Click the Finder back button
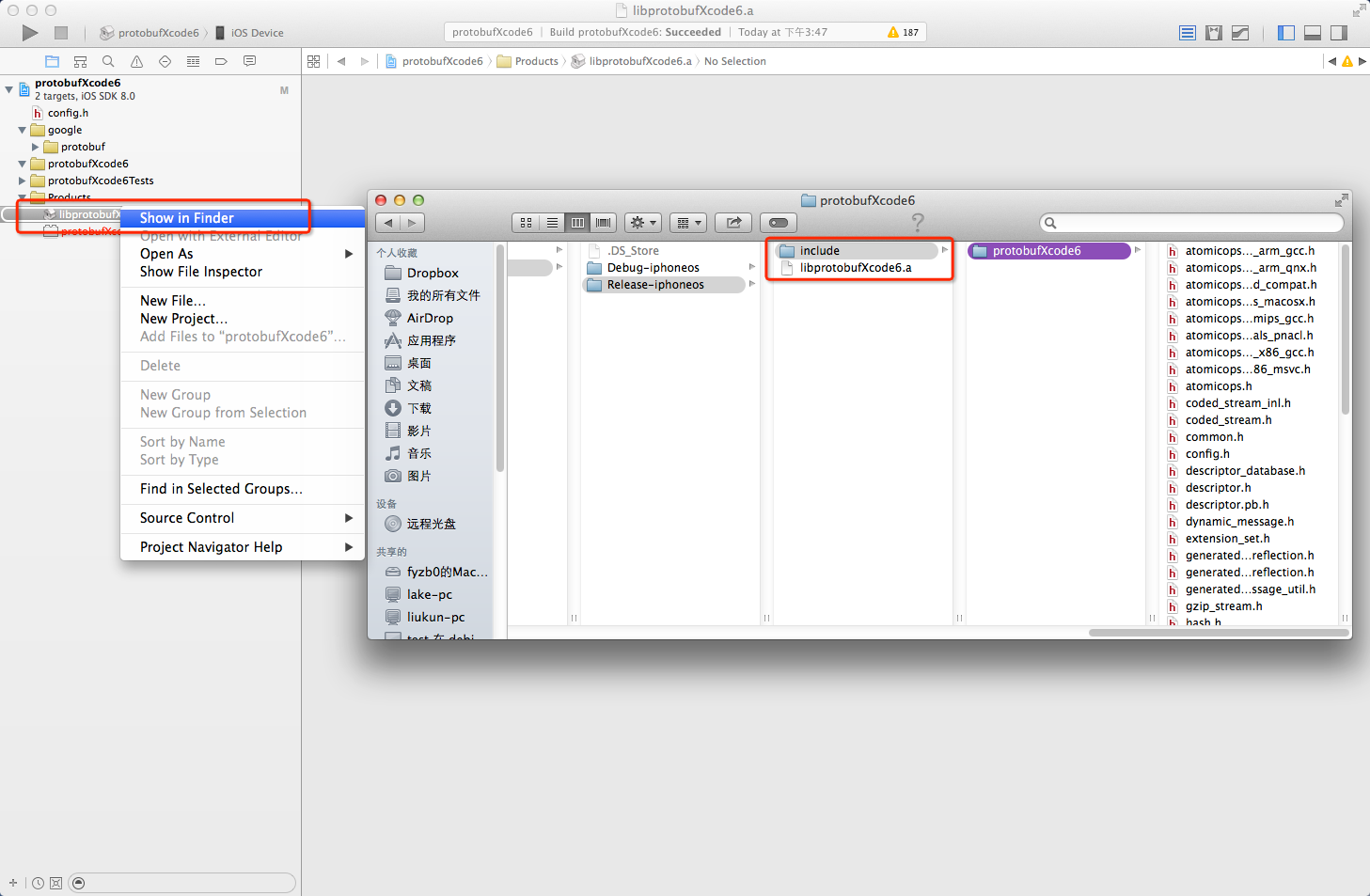 click(388, 223)
